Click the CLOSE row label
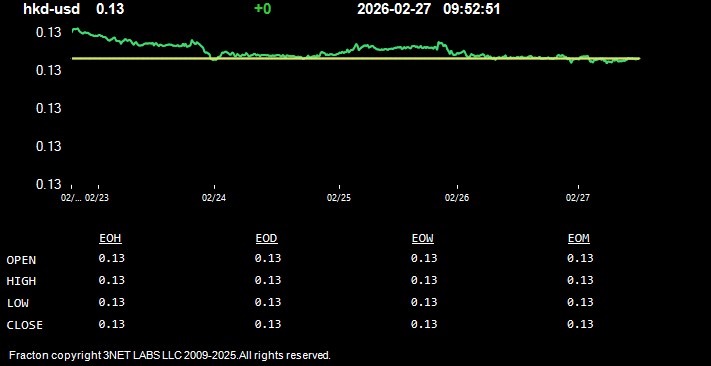Viewport: 711px width, 366px height. click(x=25, y=325)
